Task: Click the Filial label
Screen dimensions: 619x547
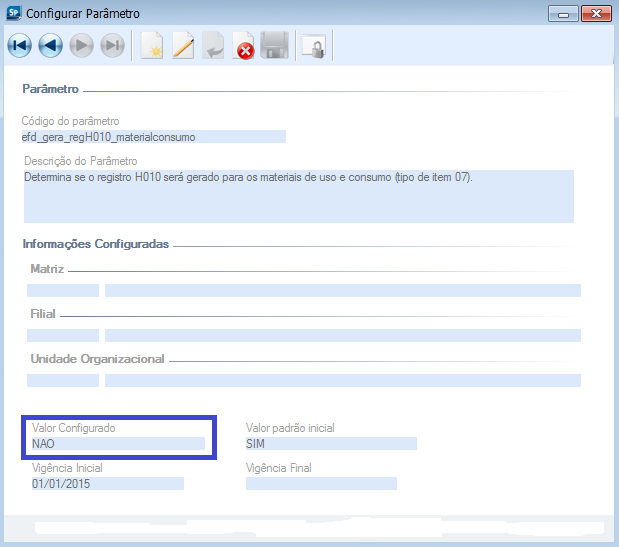Action: coord(43,314)
